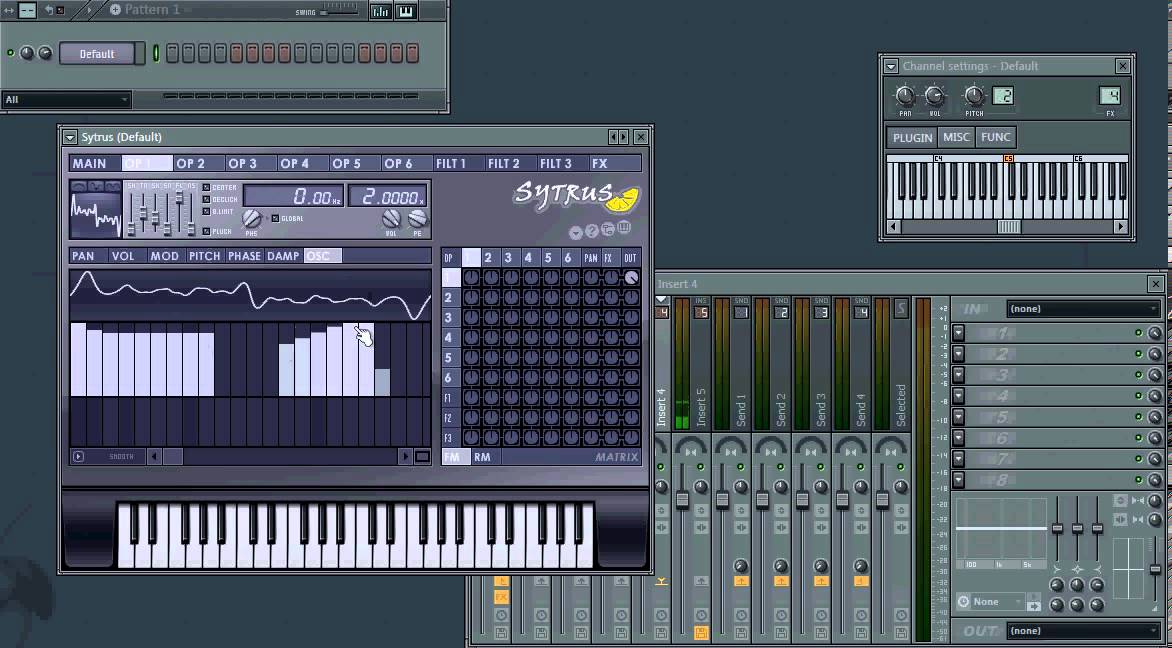Toggle the DECLICK checkbox

[x=206, y=200]
